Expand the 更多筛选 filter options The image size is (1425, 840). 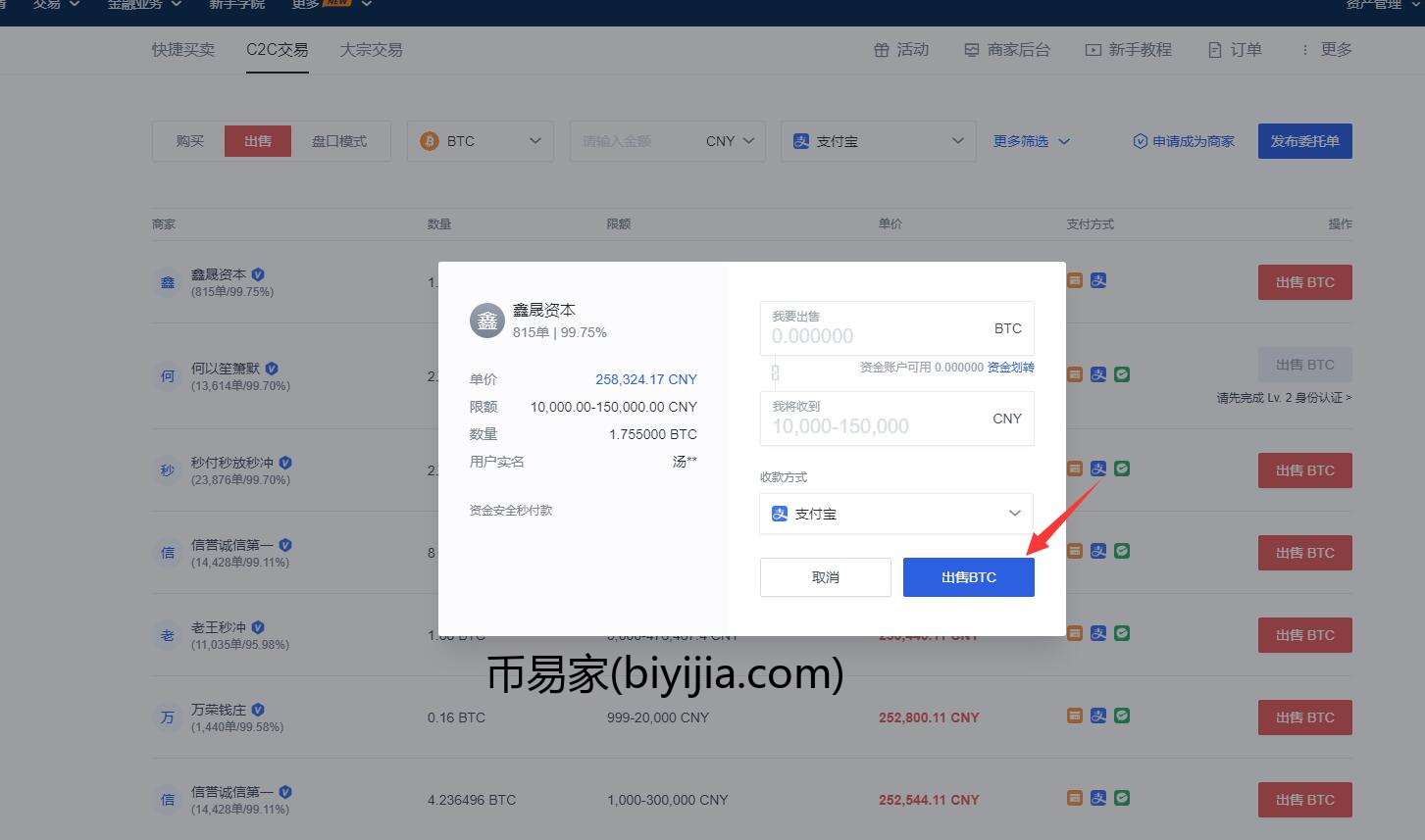coord(1031,141)
